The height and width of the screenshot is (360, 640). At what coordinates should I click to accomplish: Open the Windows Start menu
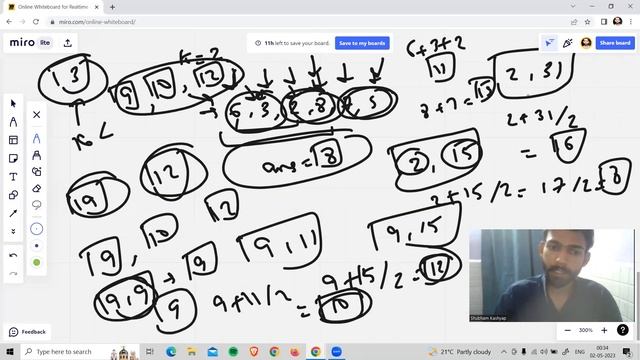click(10, 351)
